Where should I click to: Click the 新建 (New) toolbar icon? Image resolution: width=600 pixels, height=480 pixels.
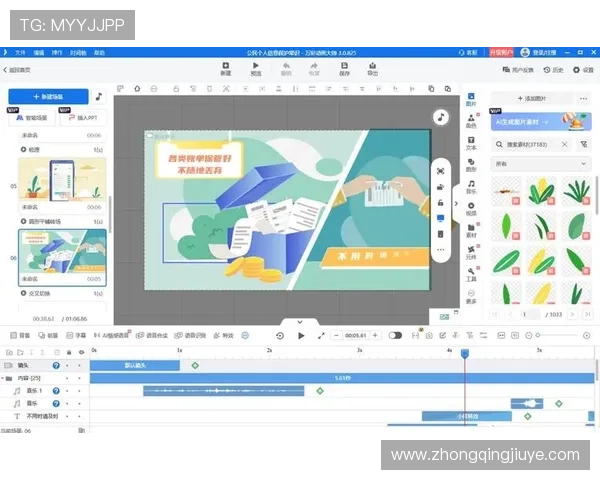tap(225, 68)
